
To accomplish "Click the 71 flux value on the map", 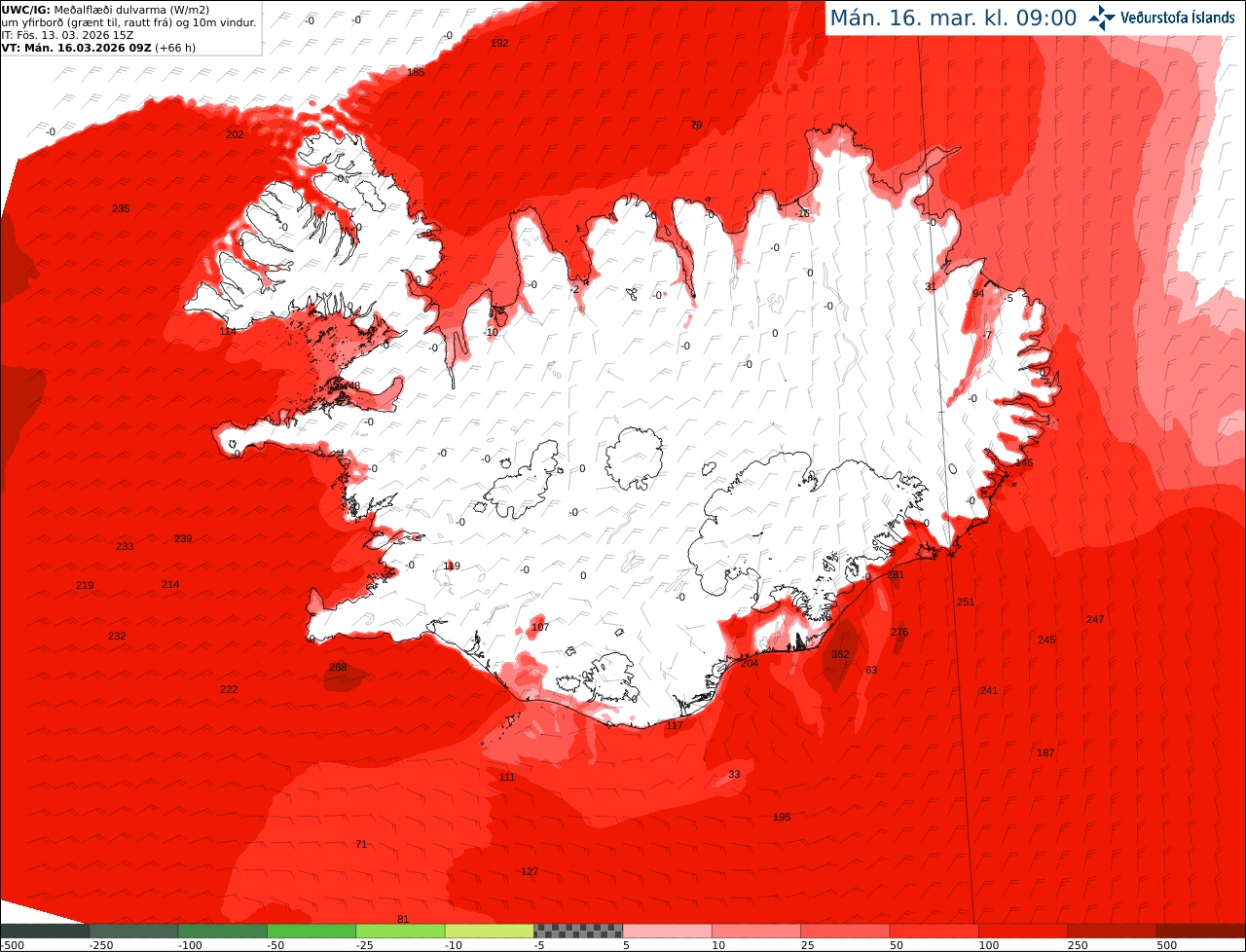I will coord(361,844).
